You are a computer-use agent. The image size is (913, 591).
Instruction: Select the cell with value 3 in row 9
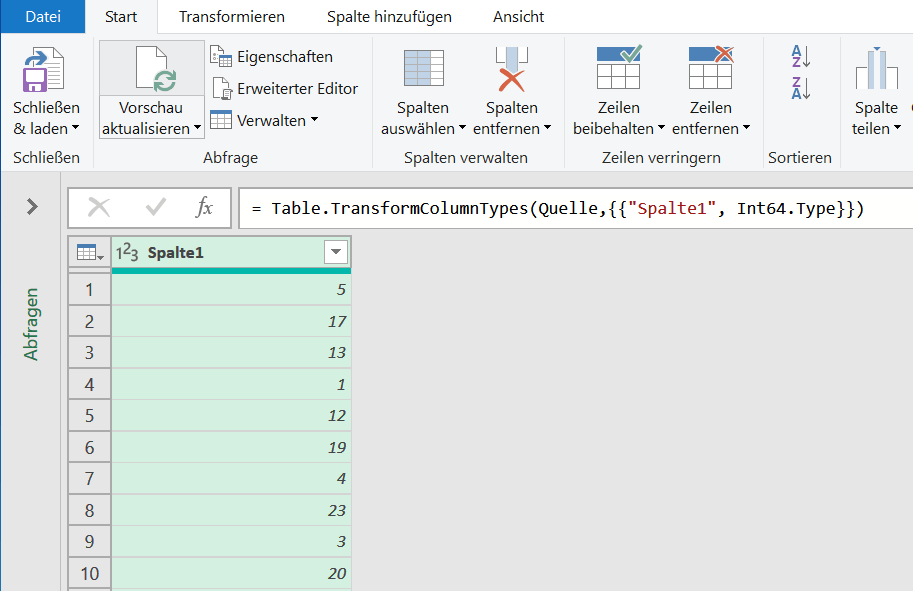231,542
